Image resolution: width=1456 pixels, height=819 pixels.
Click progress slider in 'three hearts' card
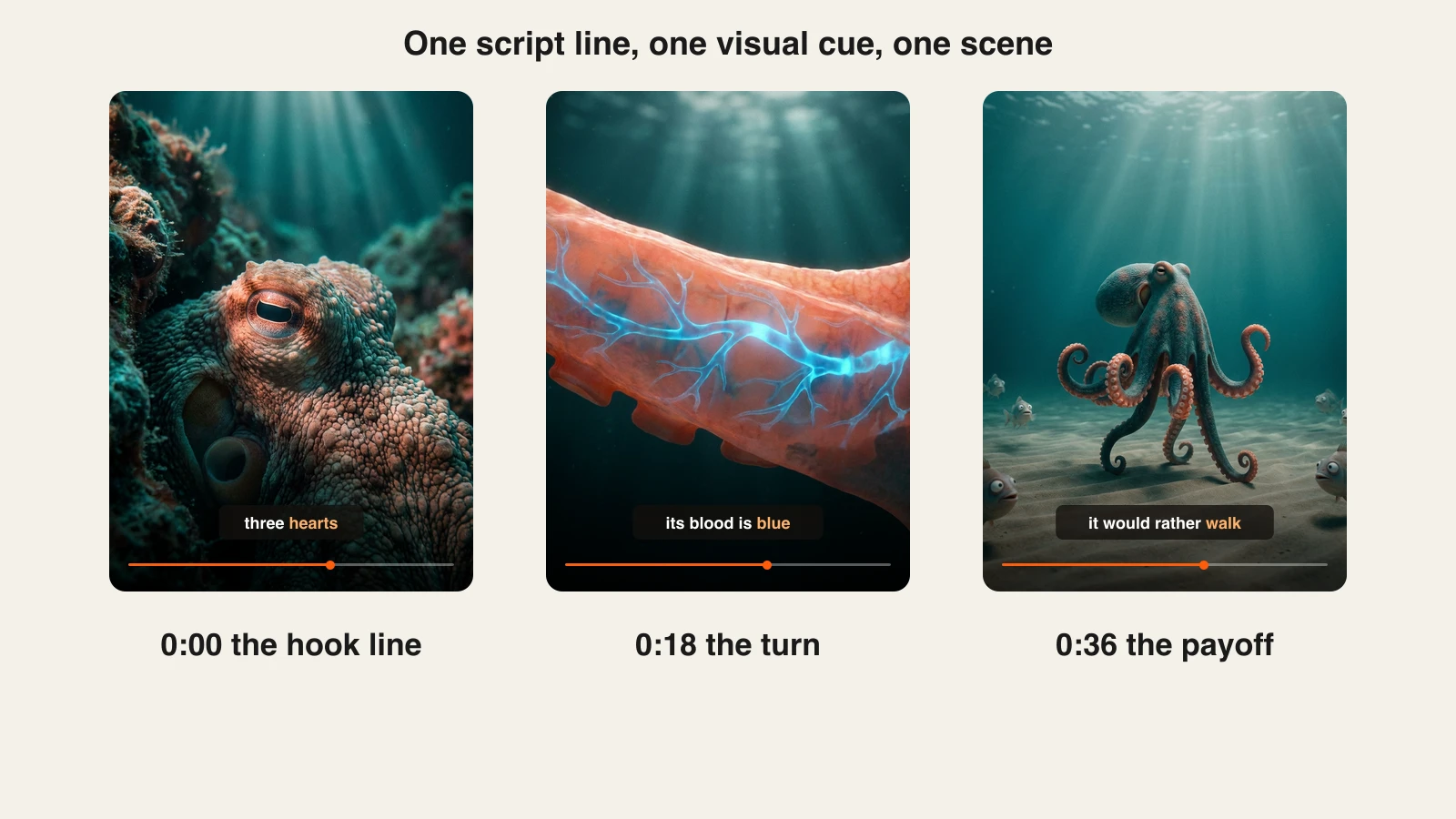pos(291,565)
